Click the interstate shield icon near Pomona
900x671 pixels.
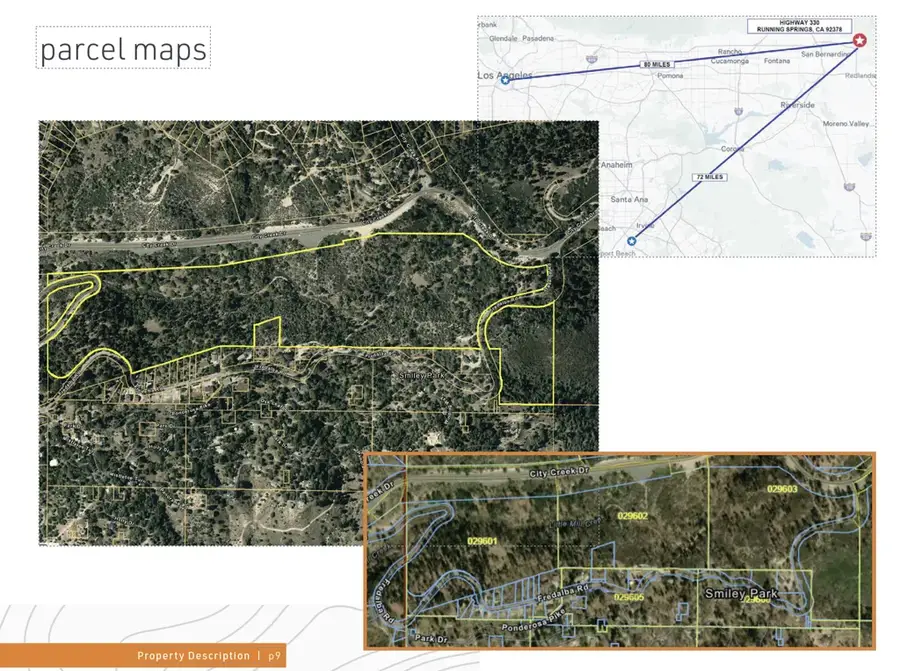[x=592, y=59]
